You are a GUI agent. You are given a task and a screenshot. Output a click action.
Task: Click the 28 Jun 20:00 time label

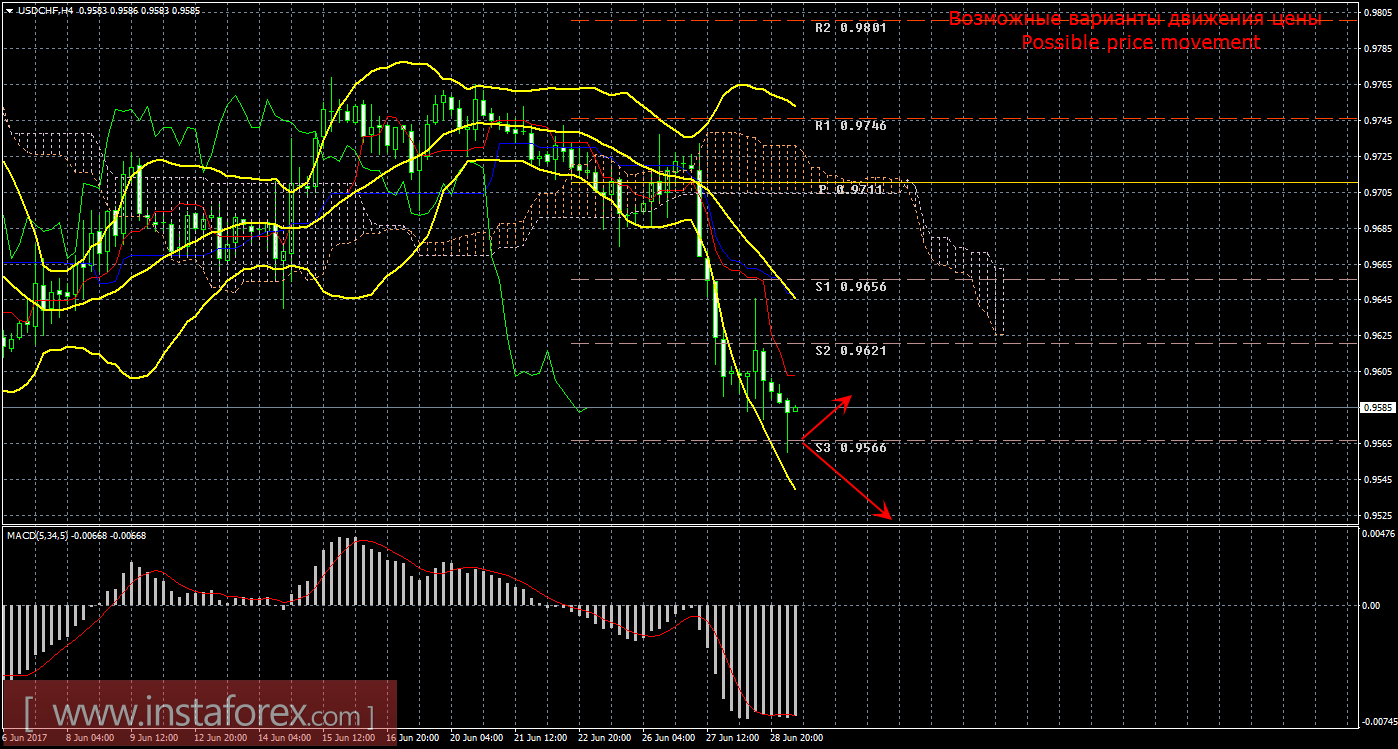(796, 738)
